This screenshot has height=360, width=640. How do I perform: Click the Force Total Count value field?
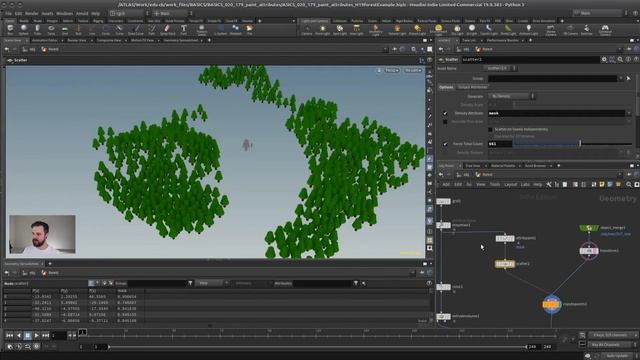(500, 144)
